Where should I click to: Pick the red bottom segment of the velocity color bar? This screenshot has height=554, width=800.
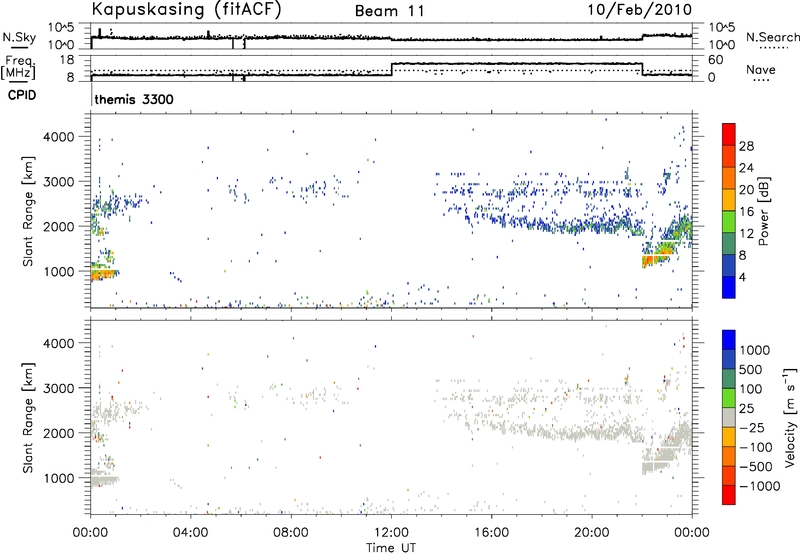(x=729, y=495)
